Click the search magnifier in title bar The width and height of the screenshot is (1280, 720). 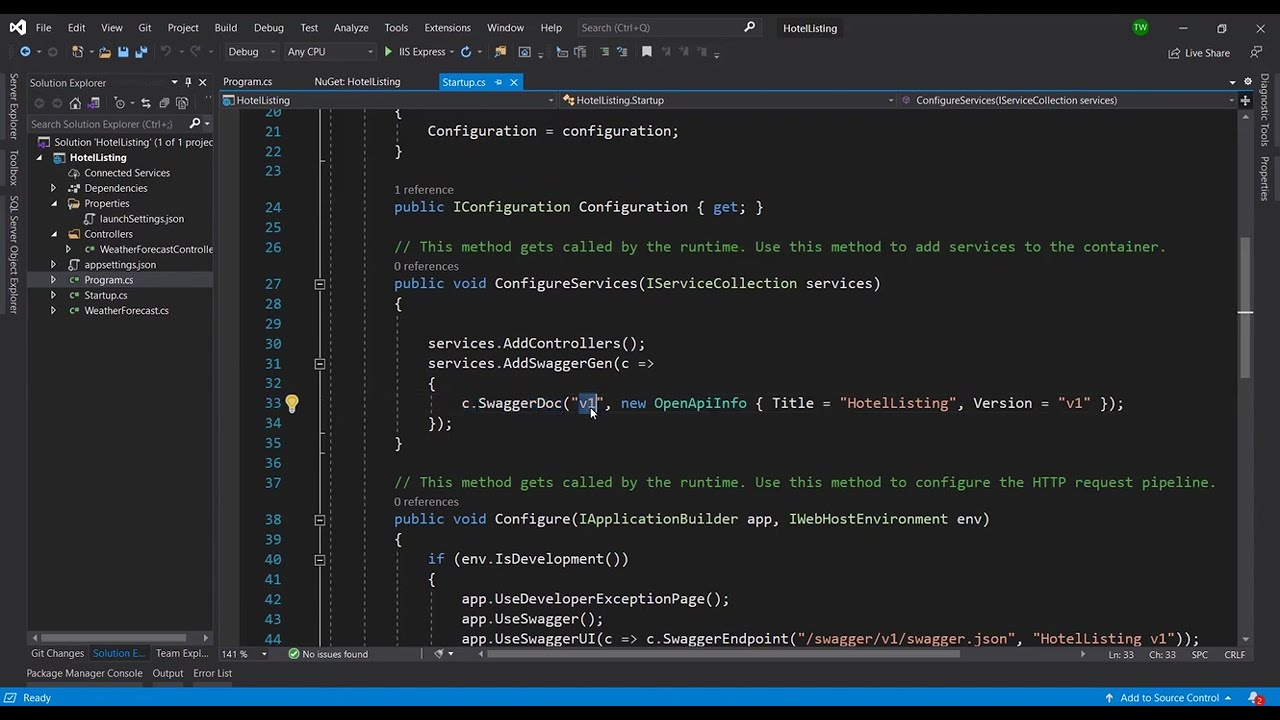[x=750, y=27]
